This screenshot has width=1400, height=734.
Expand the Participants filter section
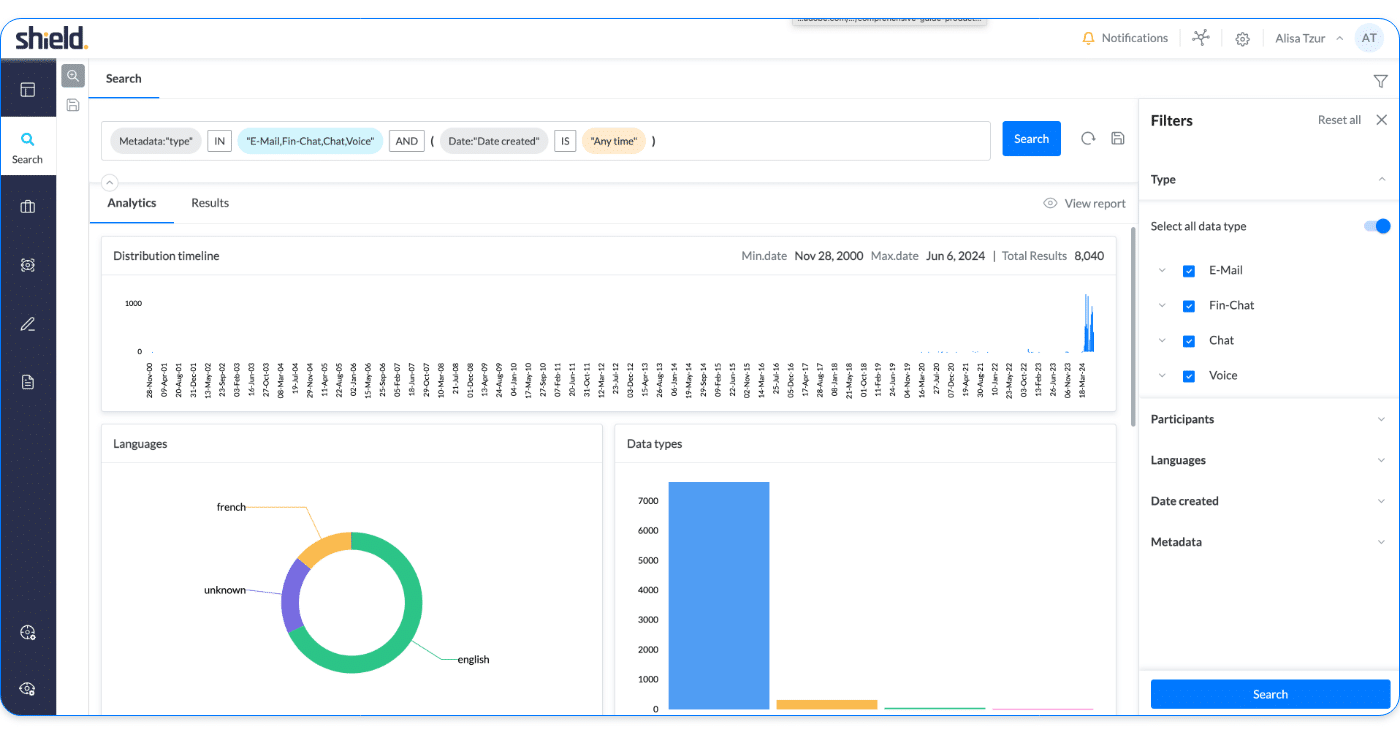pos(1382,419)
